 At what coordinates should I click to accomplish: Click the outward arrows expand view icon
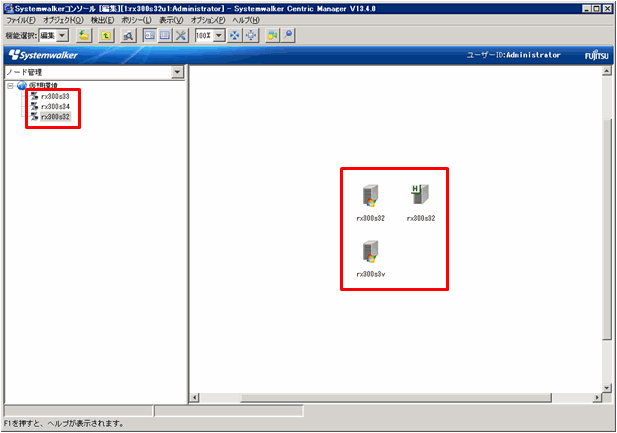click(251, 35)
